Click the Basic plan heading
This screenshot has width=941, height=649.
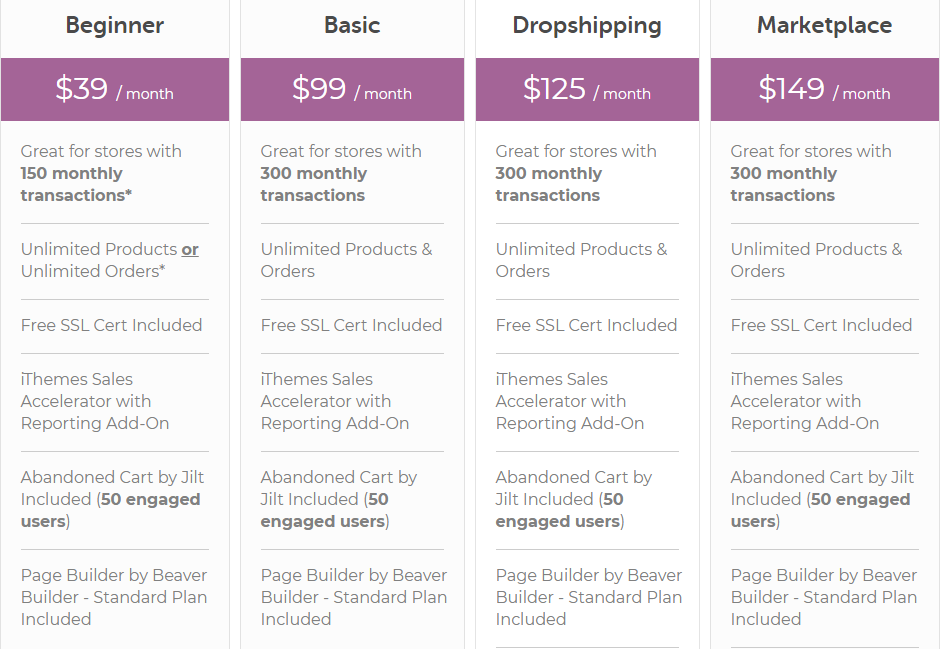pyautogui.click(x=352, y=25)
